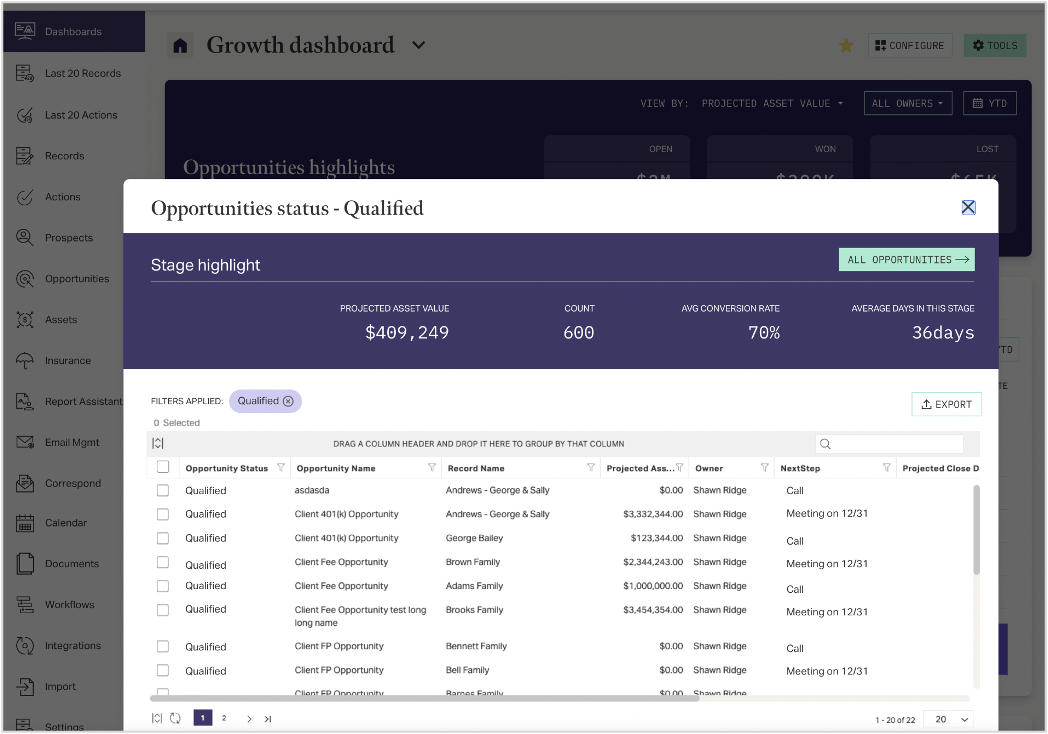Open Settings from the sidebar menu
Screen dimensions: 1048x734
(62, 724)
